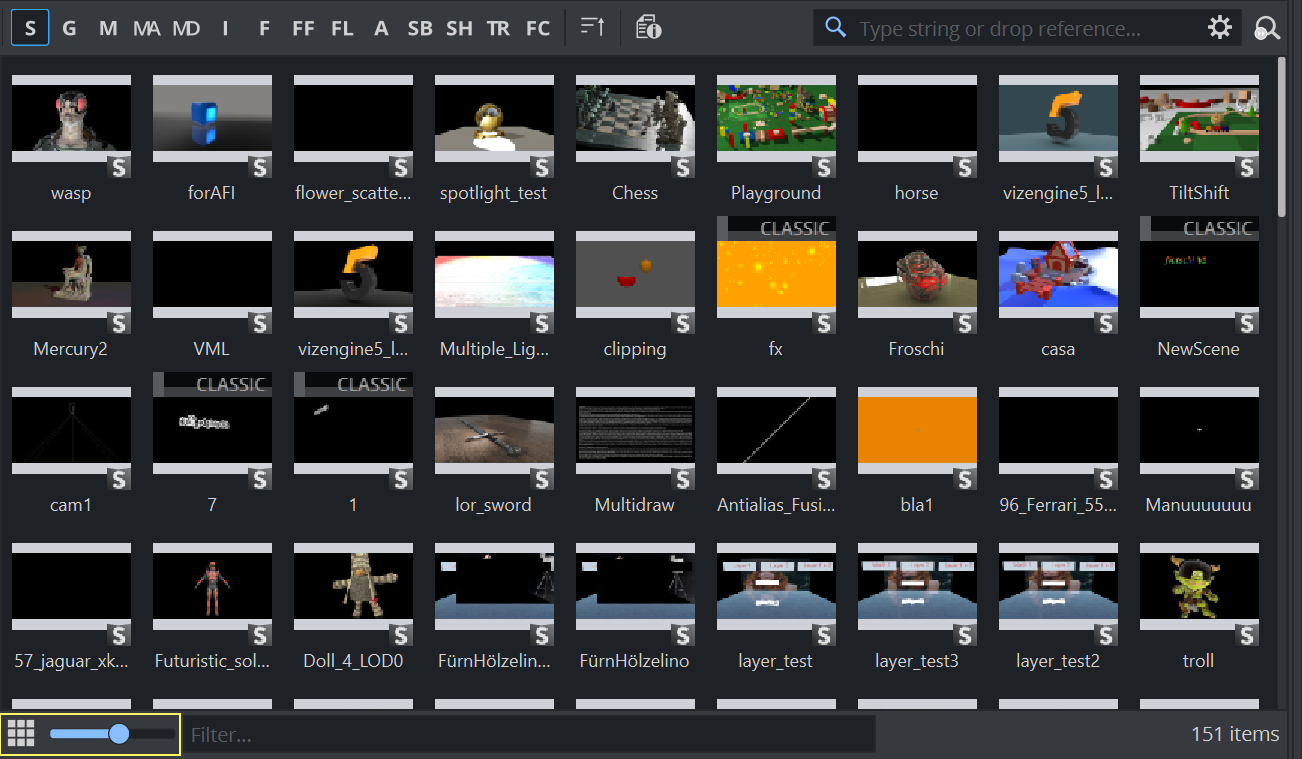This screenshot has height=759, width=1302.
Task: Select the cam1 scene thumbnail
Action: coord(71,430)
